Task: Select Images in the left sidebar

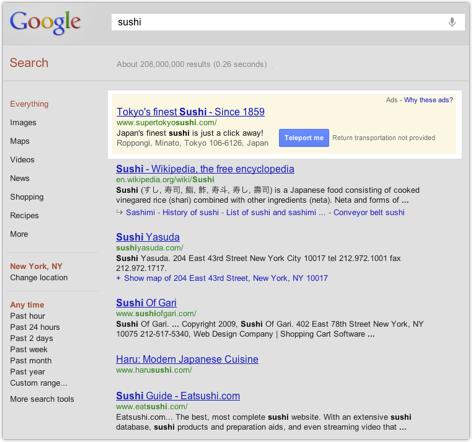Action: [x=23, y=123]
